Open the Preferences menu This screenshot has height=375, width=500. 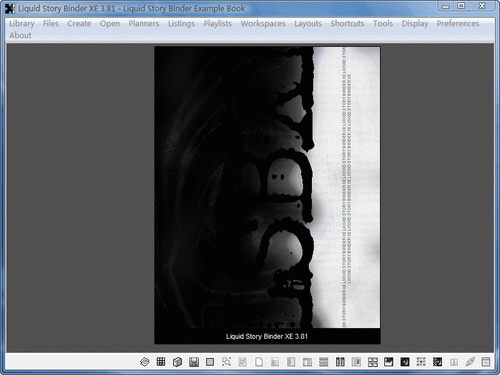point(458,23)
